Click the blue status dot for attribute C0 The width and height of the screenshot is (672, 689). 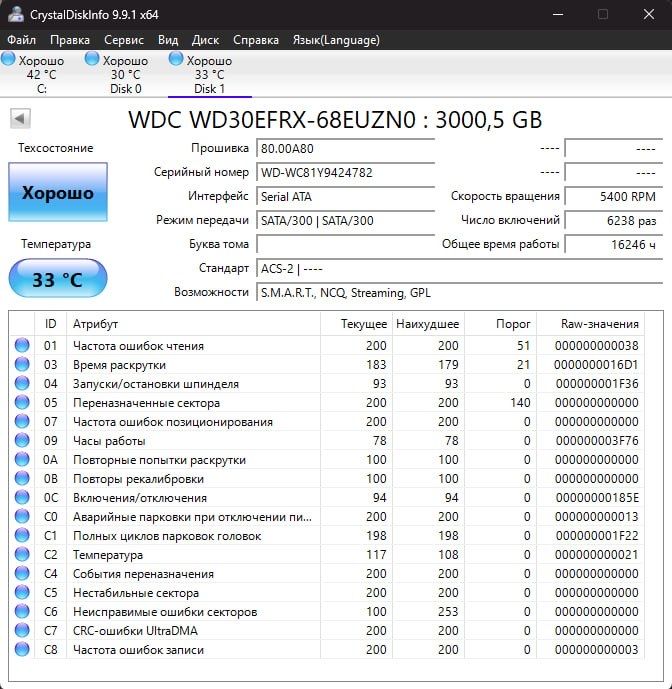(x=22, y=516)
